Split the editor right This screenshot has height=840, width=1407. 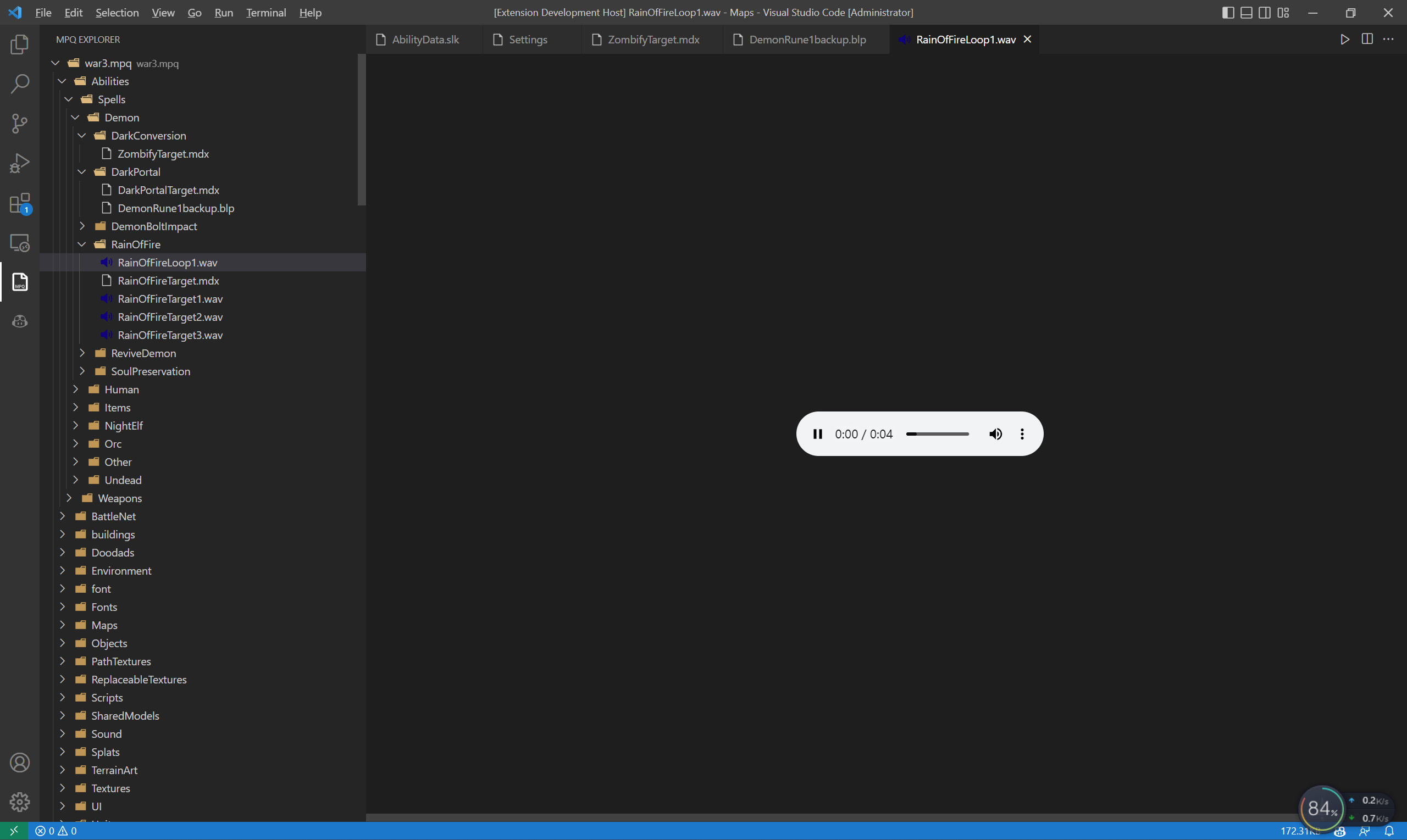coord(1367,39)
